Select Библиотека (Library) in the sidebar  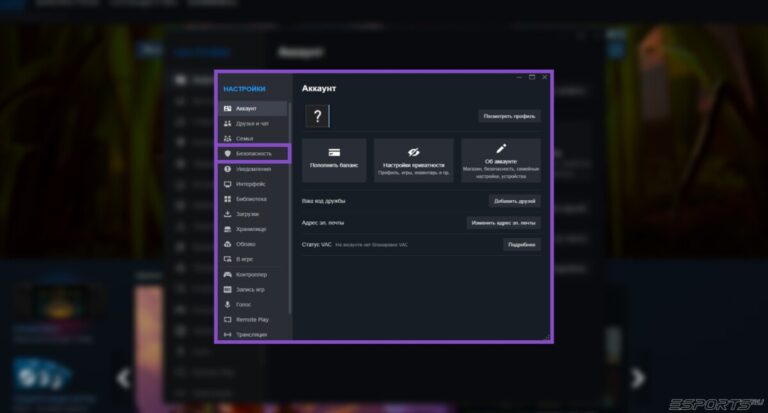pyautogui.click(x=251, y=199)
